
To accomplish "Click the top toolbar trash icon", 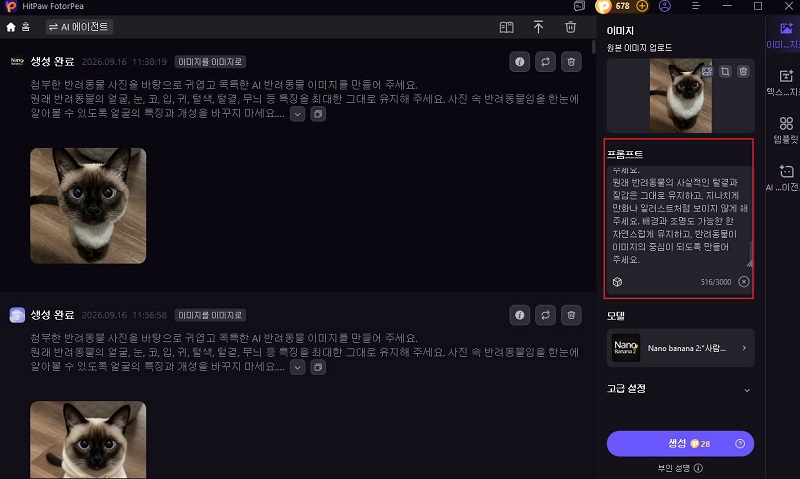I will point(570,27).
